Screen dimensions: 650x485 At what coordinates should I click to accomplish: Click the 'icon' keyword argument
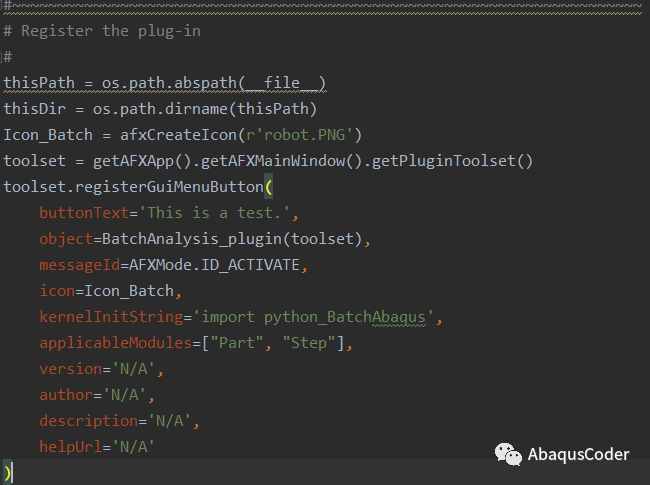[x=57, y=291]
